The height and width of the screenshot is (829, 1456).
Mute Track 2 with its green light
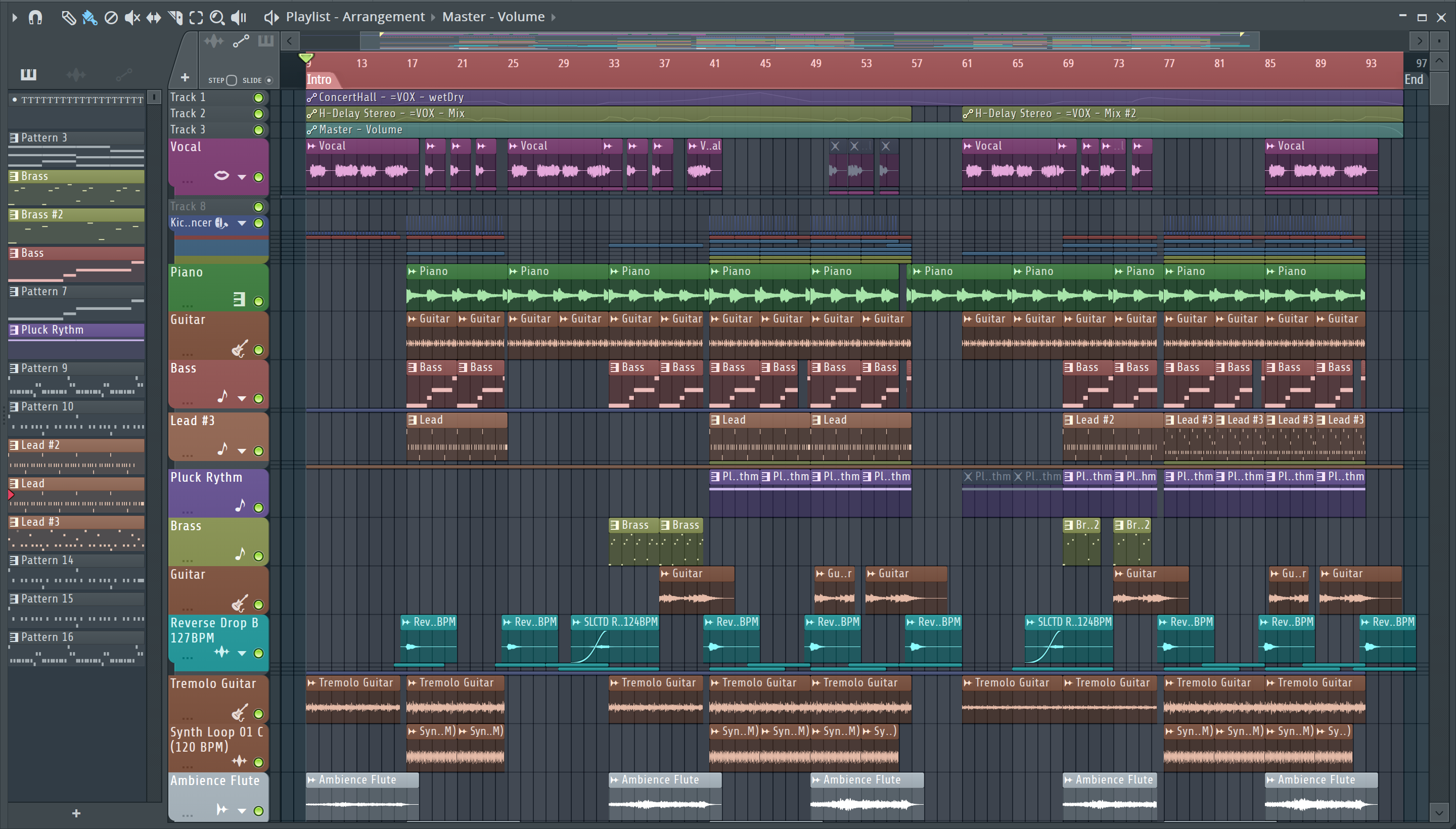258,114
